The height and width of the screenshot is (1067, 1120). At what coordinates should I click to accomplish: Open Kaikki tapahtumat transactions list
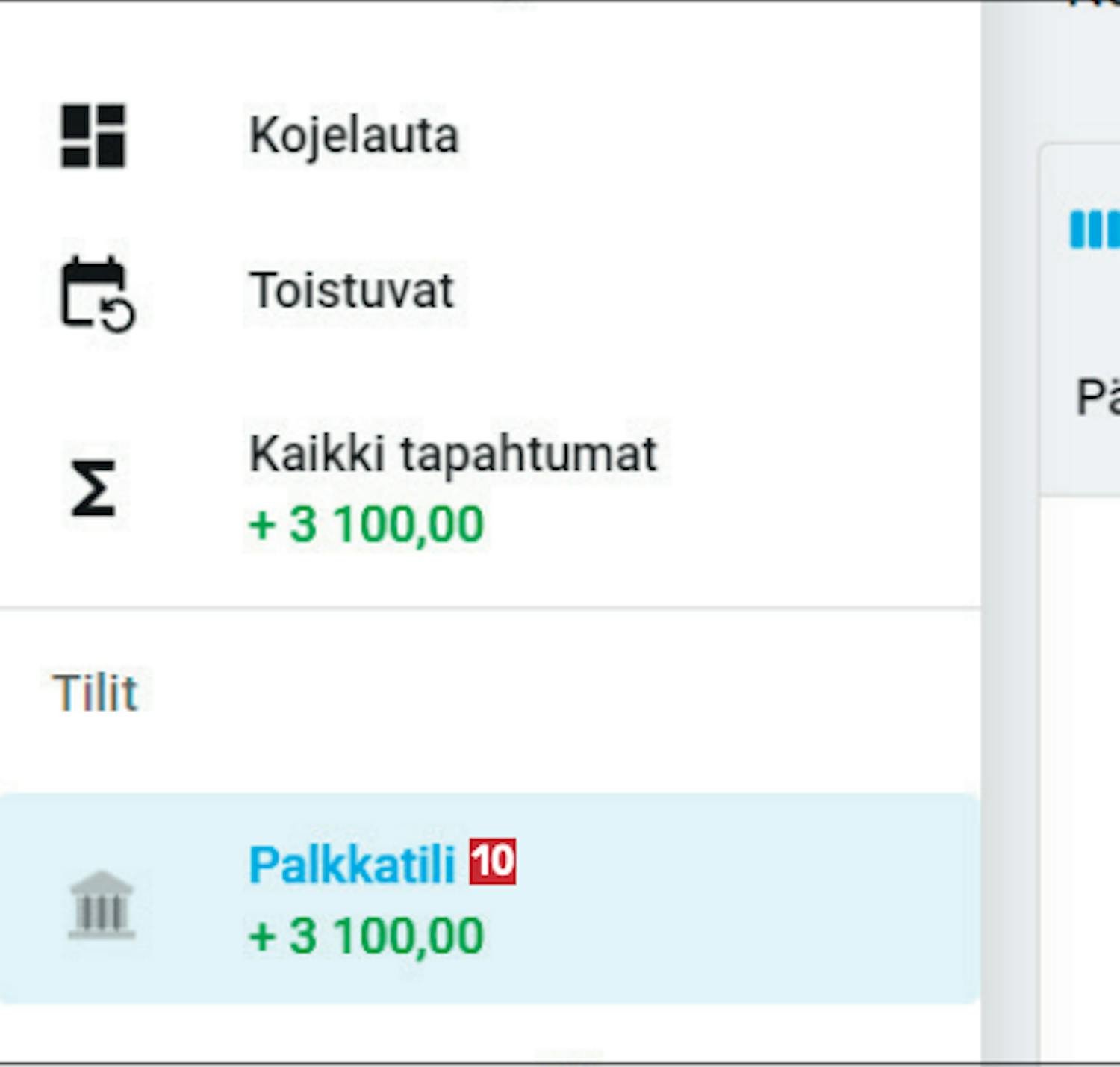(x=452, y=453)
